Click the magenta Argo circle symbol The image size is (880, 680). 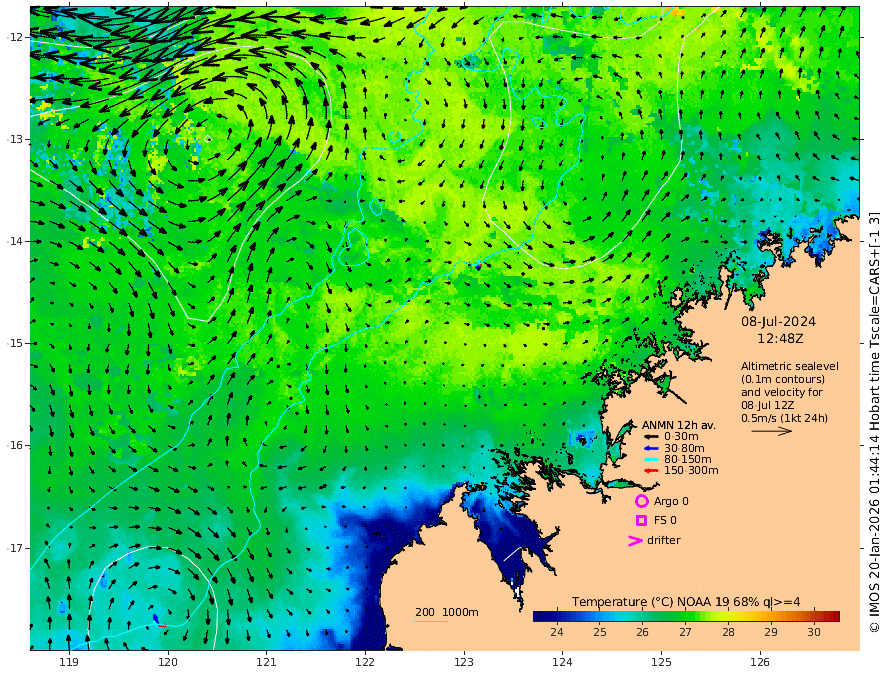coord(641,501)
